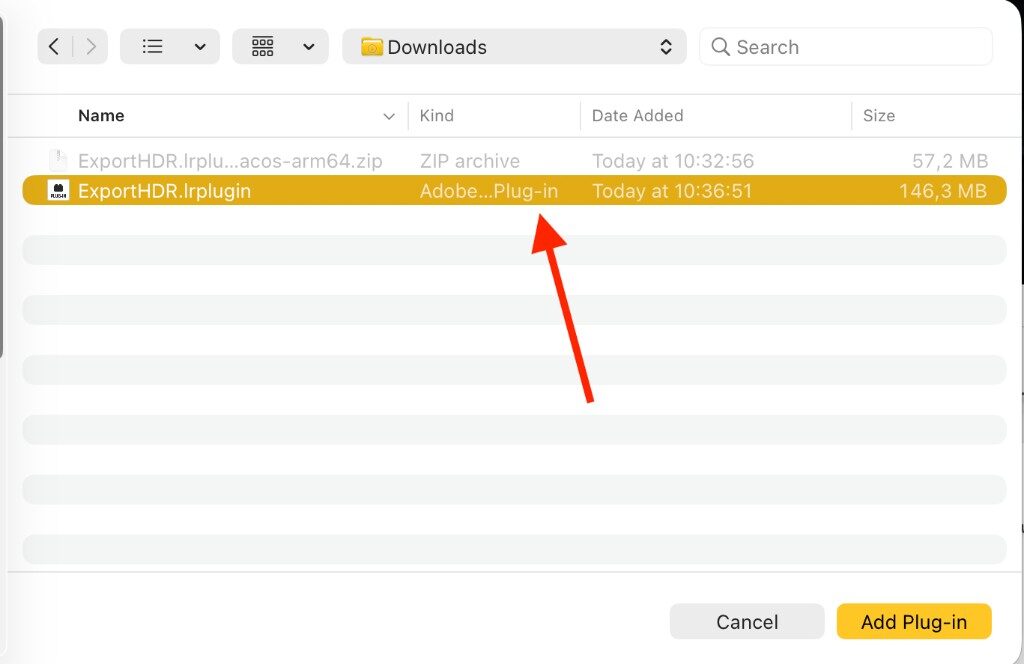
Task: Sort by the Date Added column
Action: point(637,116)
